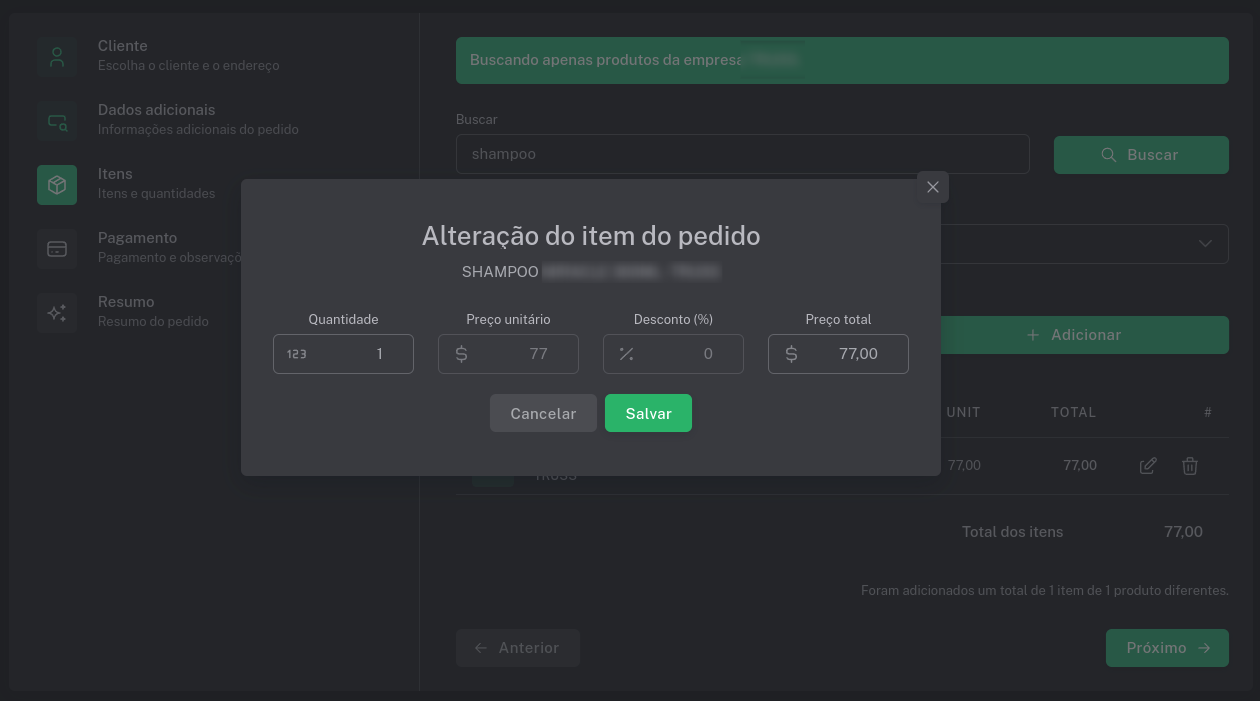Viewport: 1260px width, 701px height.
Task: Click the Próximo button
Action: coord(1167,648)
